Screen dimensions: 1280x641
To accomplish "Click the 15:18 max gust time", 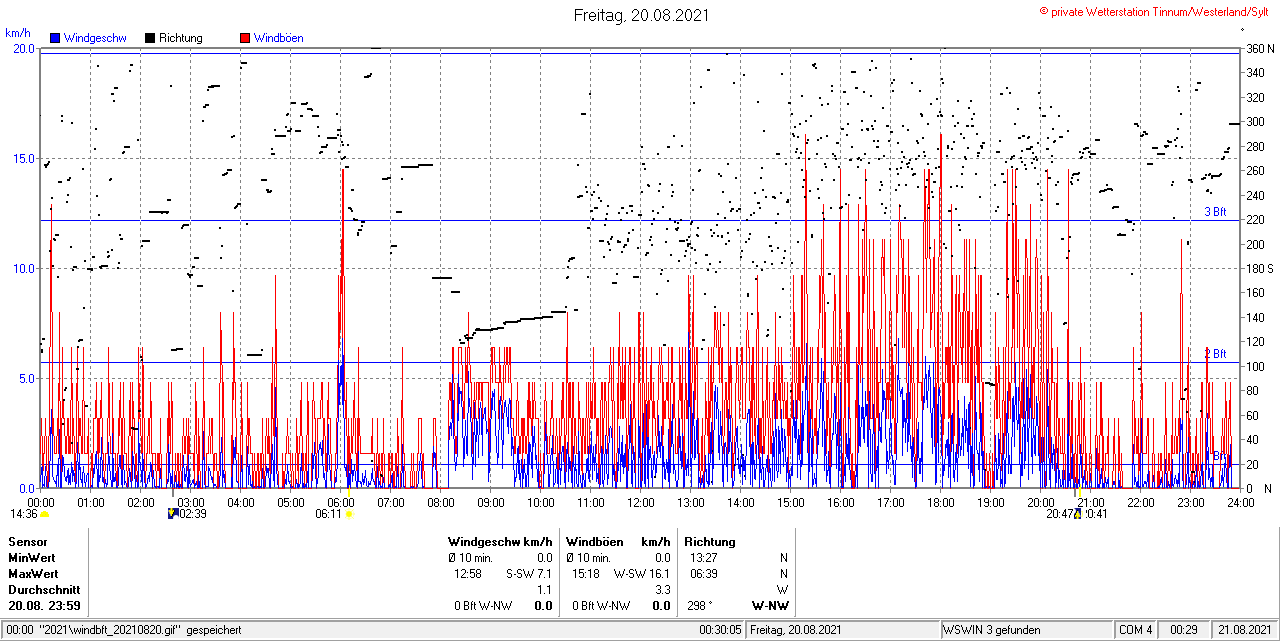I will tap(586, 574).
